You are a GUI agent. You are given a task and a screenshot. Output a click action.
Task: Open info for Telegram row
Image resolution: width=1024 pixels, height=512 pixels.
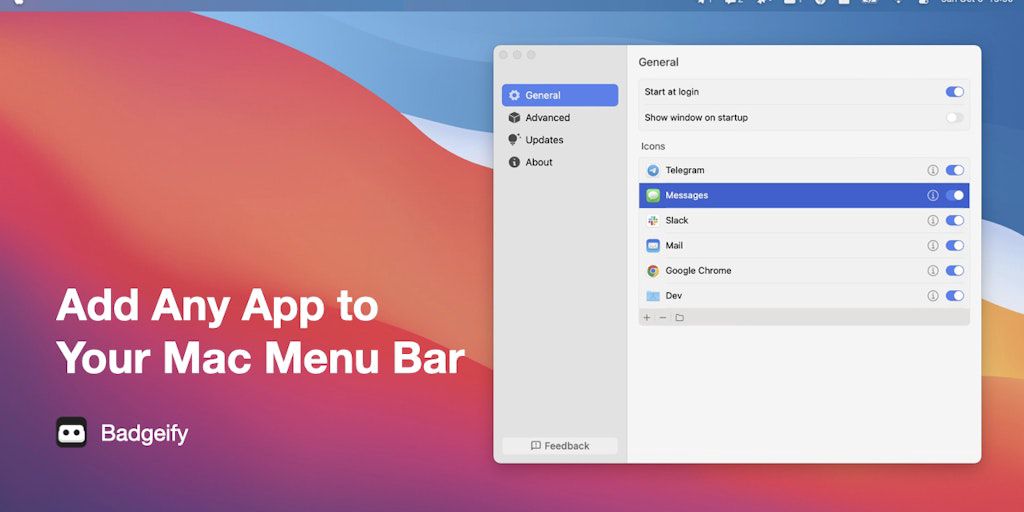pos(933,170)
